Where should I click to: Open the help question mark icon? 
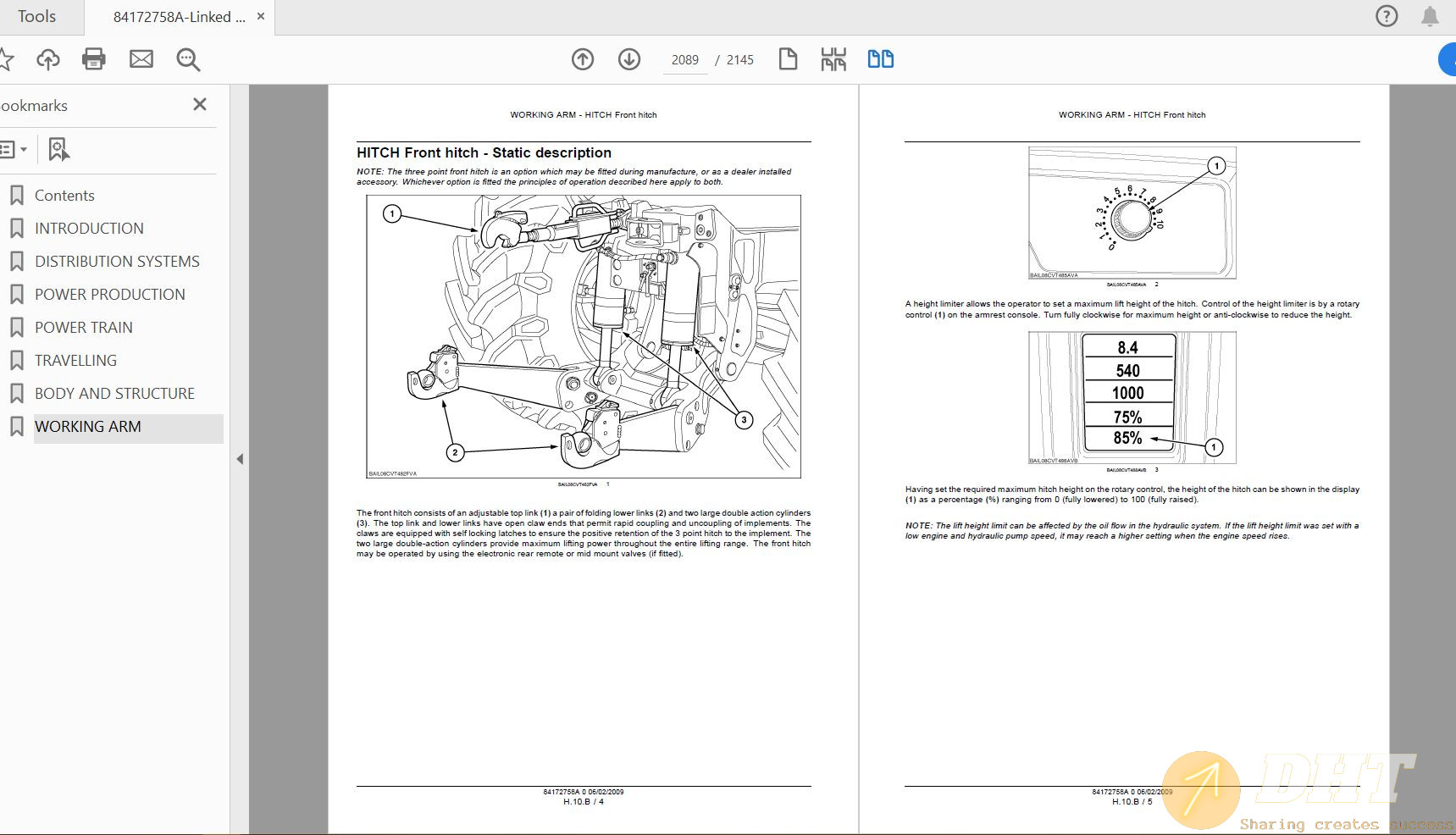pos(1387,16)
